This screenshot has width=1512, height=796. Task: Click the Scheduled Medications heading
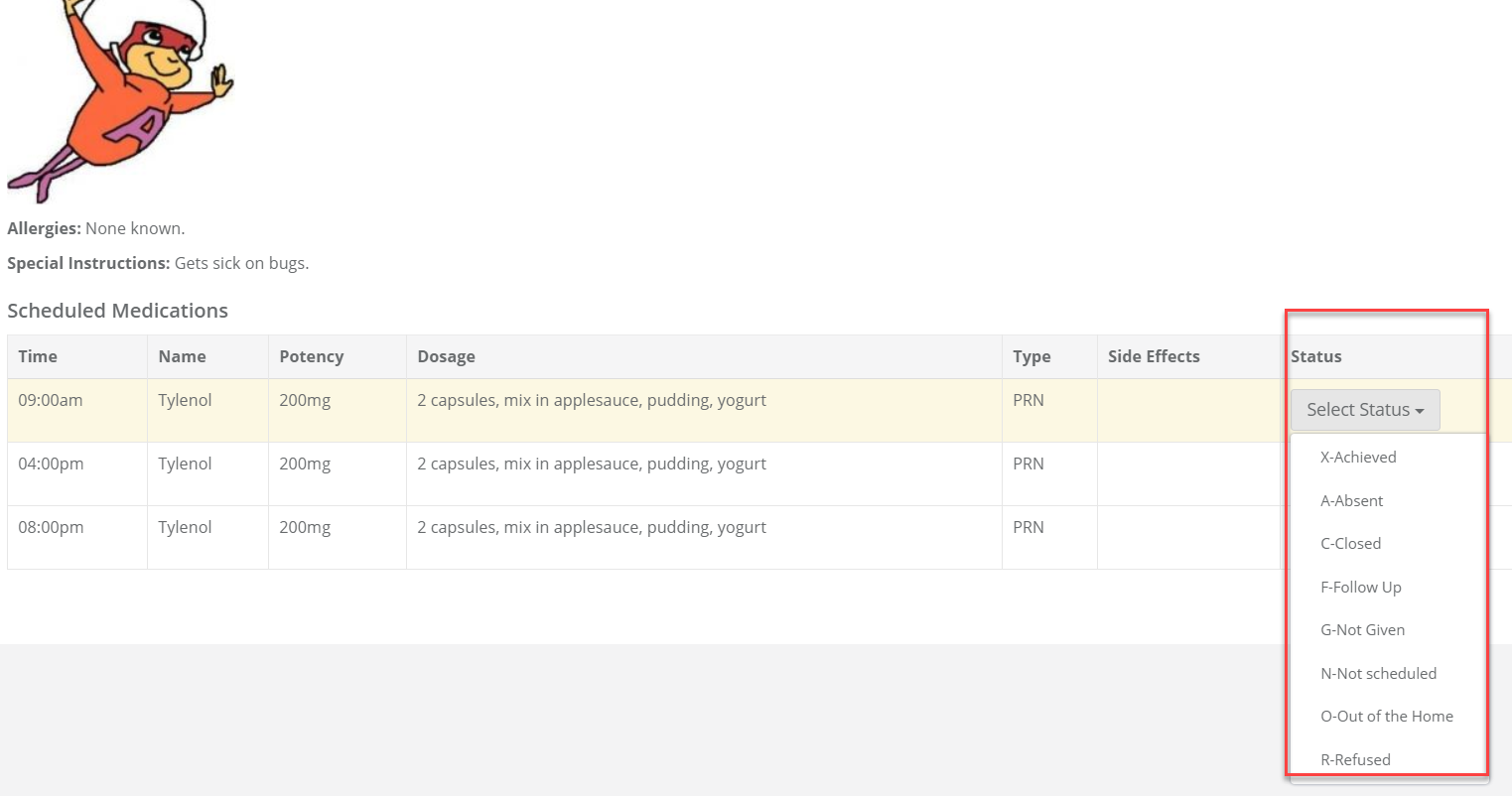(x=117, y=311)
